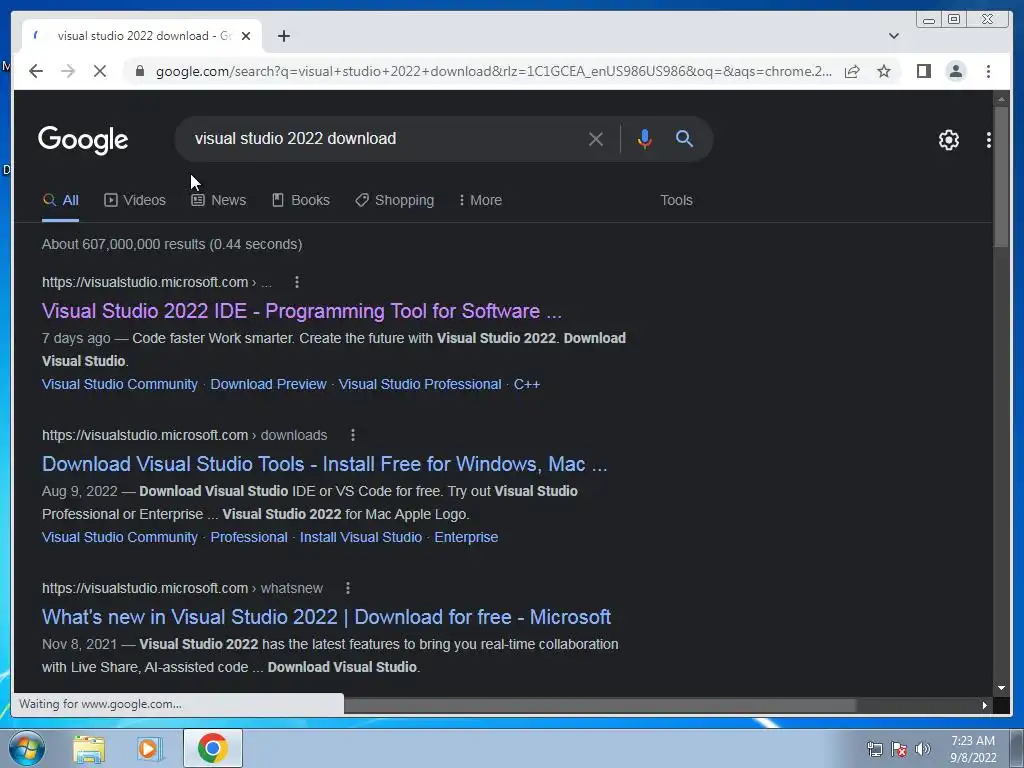
Task: Switch to the Books tab
Action: (x=301, y=200)
